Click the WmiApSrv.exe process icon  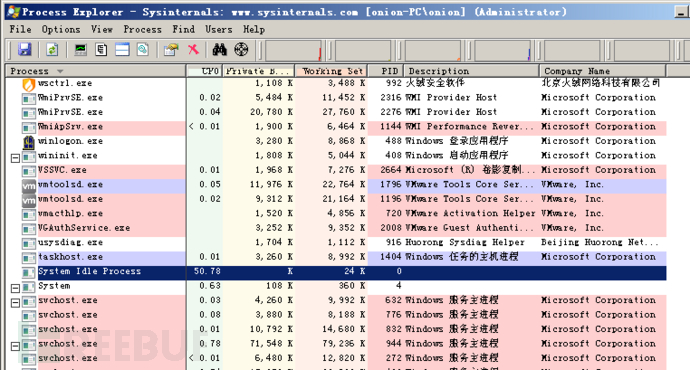click(x=29, y=128)
